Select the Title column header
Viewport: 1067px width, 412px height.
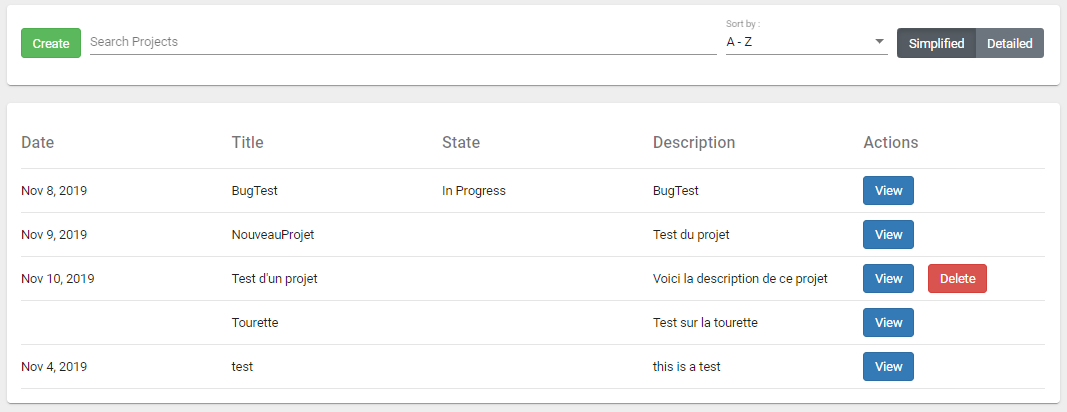pyautogui.click(x=248, y=142)
